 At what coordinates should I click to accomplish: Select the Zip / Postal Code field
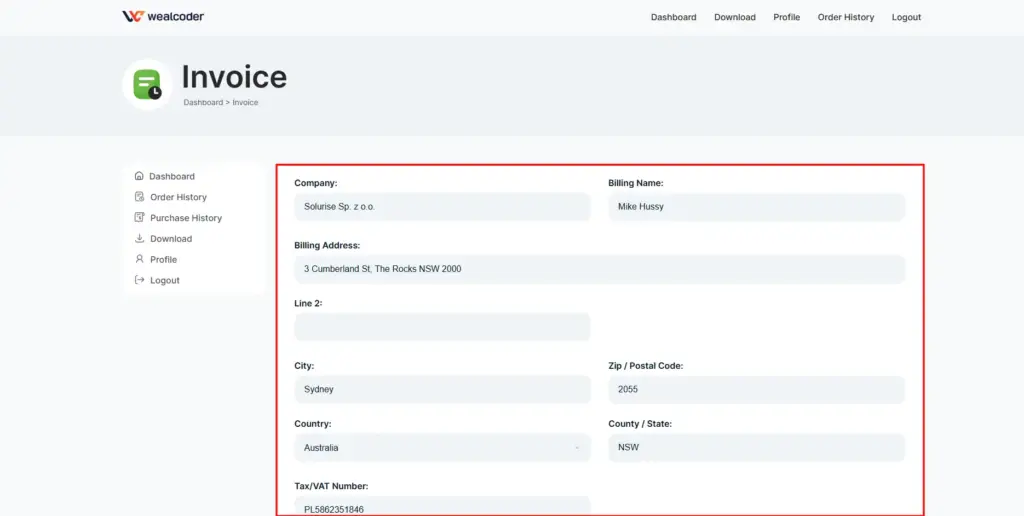tap(756, 390)
